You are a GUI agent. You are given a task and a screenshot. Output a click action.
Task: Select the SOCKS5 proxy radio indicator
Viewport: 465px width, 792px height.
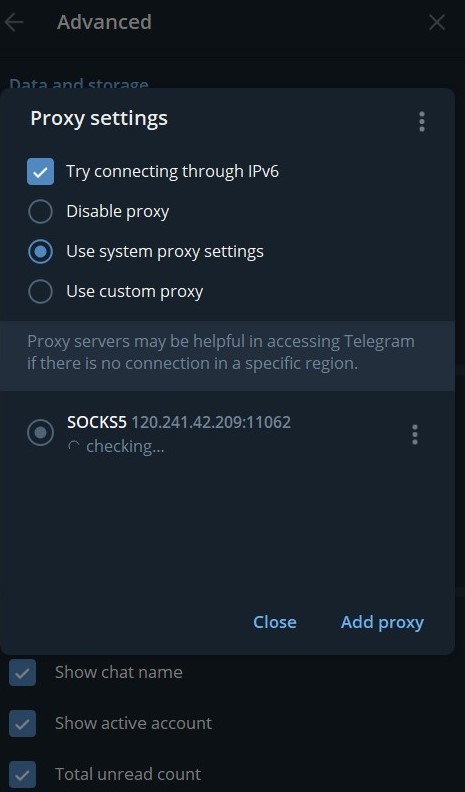tap(40, 433)
